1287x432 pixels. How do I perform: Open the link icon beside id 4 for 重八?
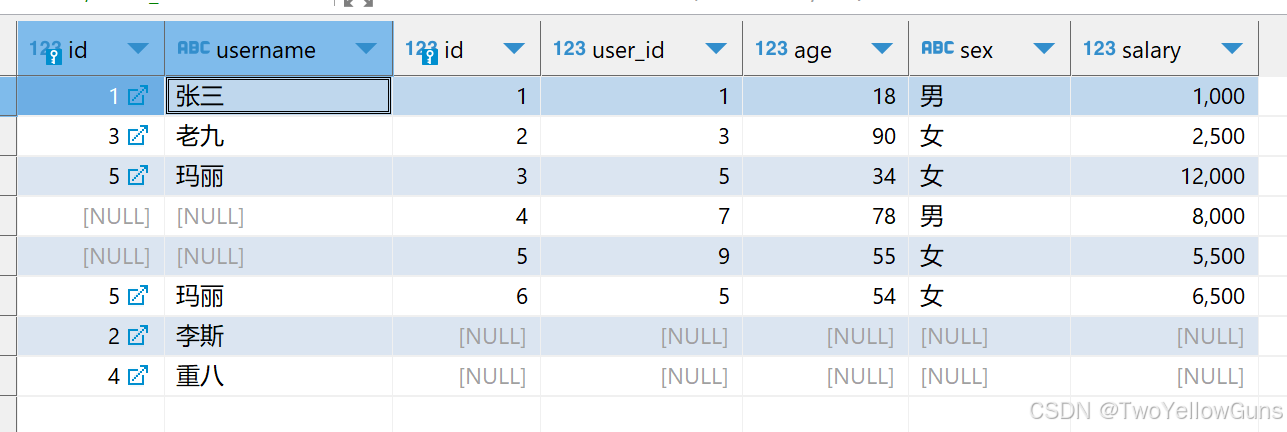(x=138, y=376)
